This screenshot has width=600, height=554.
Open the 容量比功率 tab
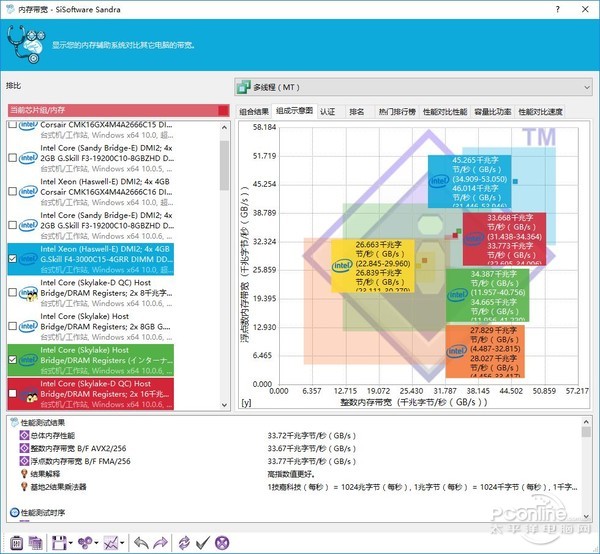492,112
